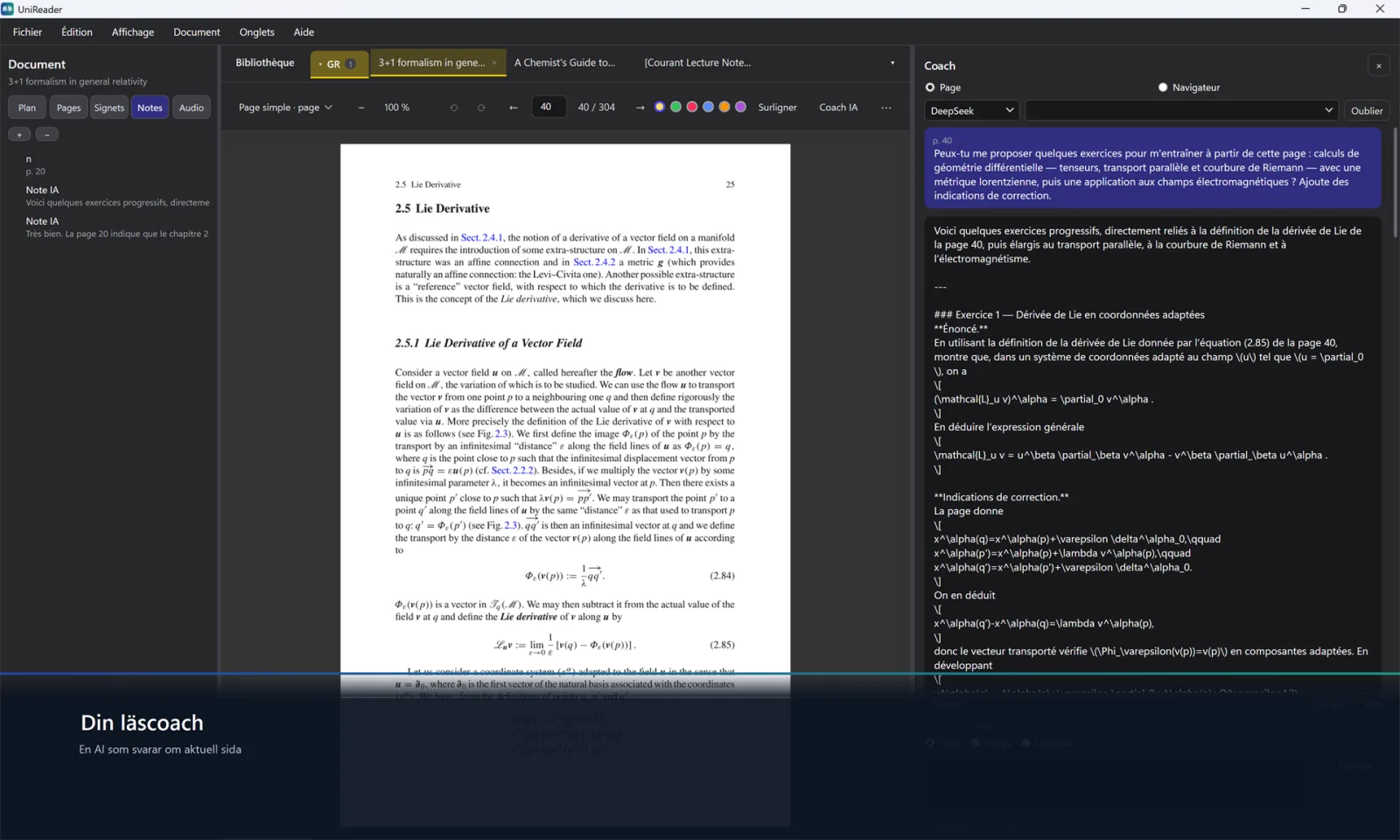The image size is (1400, 840).
Task: Select the Page radio option in Coach
Action: [930, 87]
